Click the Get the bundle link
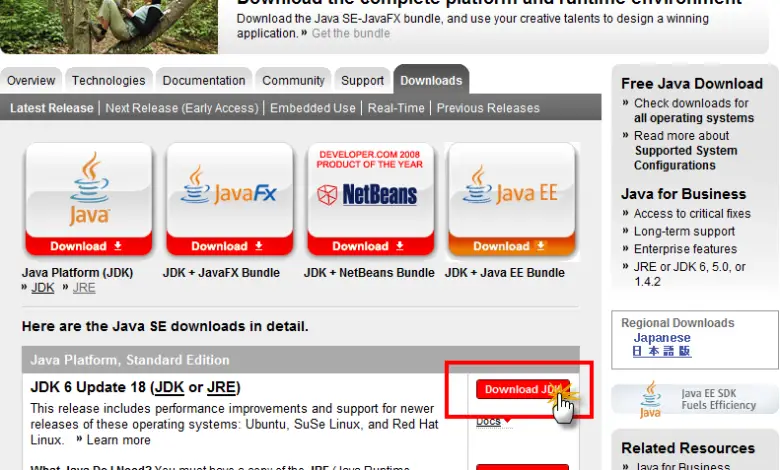 click(x=351, y=33)
